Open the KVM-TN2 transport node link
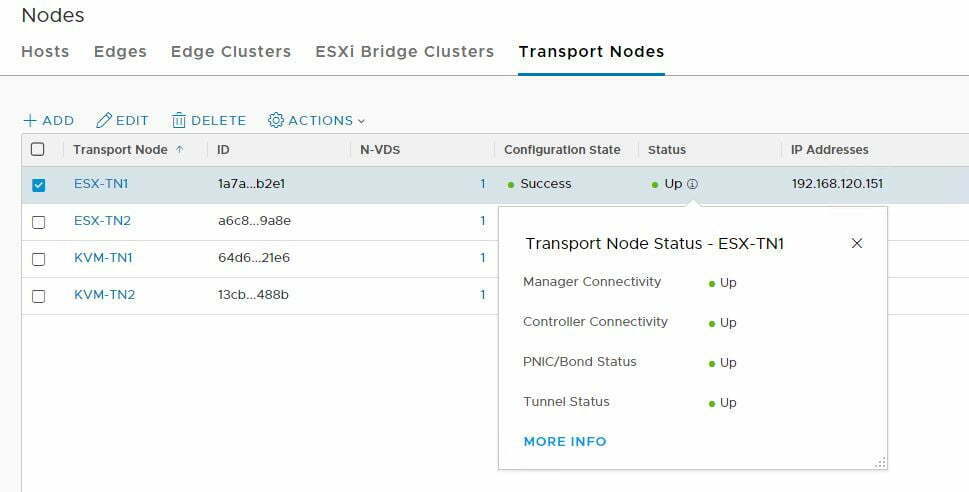 [x=104, y=295]
